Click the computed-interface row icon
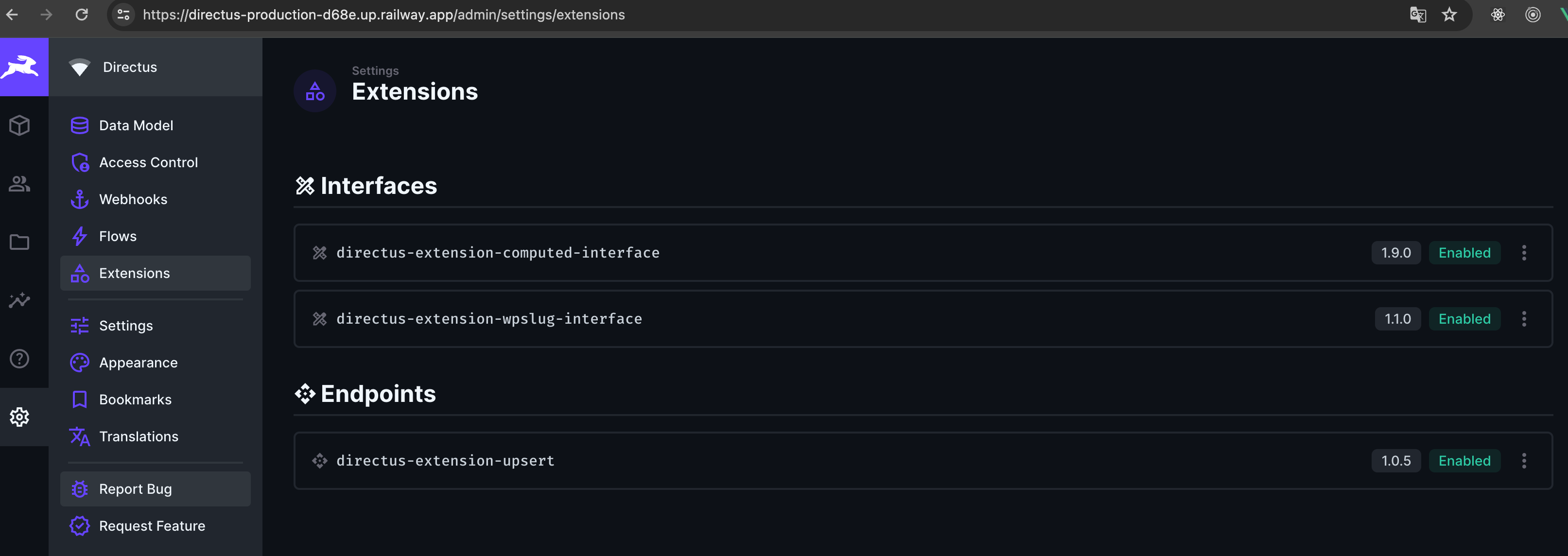Screen dimensions: 1568x556 [319, 253]
